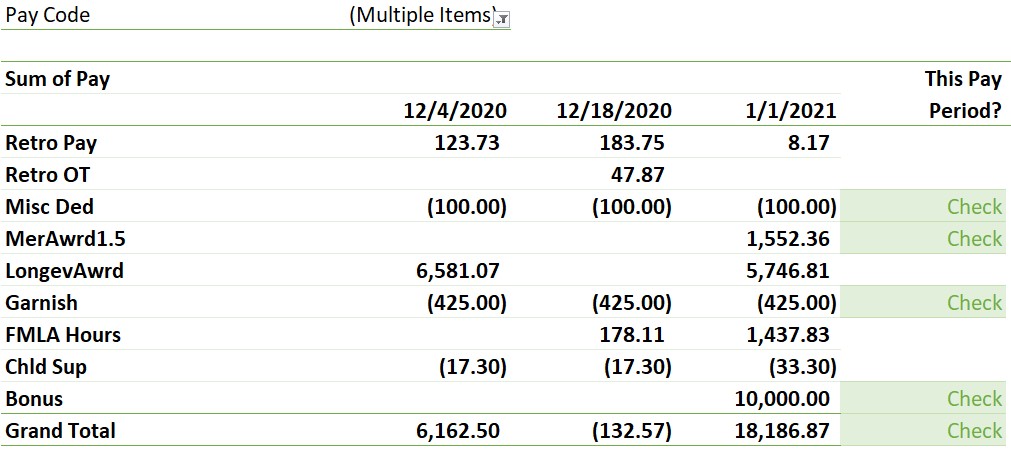Select the Retro Pay row label
The image size is (1011, 450).
pyautogui.click(x=51, y=143)
